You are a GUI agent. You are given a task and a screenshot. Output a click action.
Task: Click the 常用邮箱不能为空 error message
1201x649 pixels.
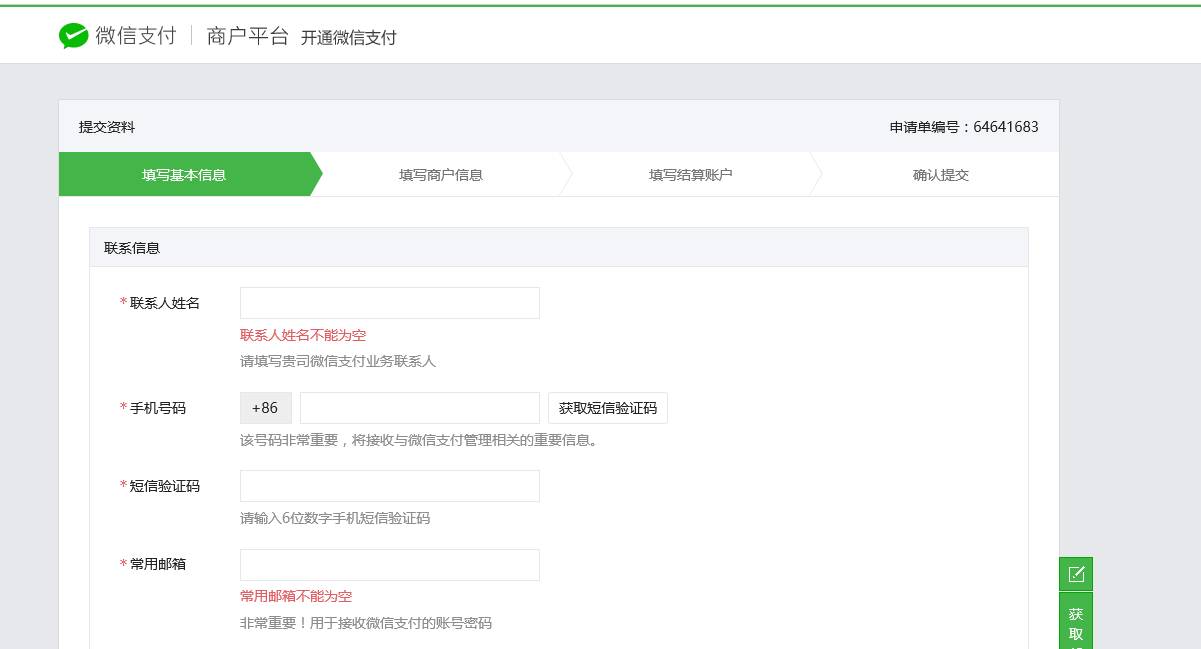(296, 596)
